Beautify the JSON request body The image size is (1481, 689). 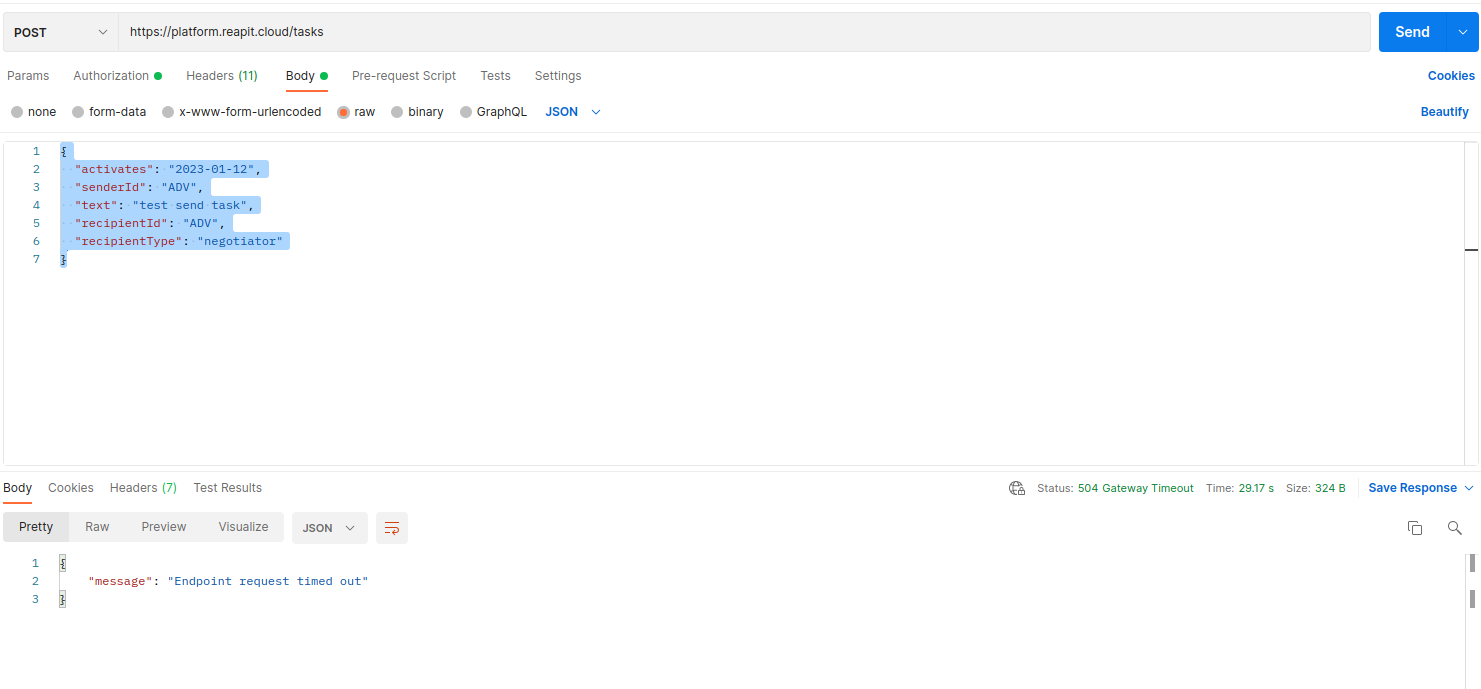click(1444, 111)
